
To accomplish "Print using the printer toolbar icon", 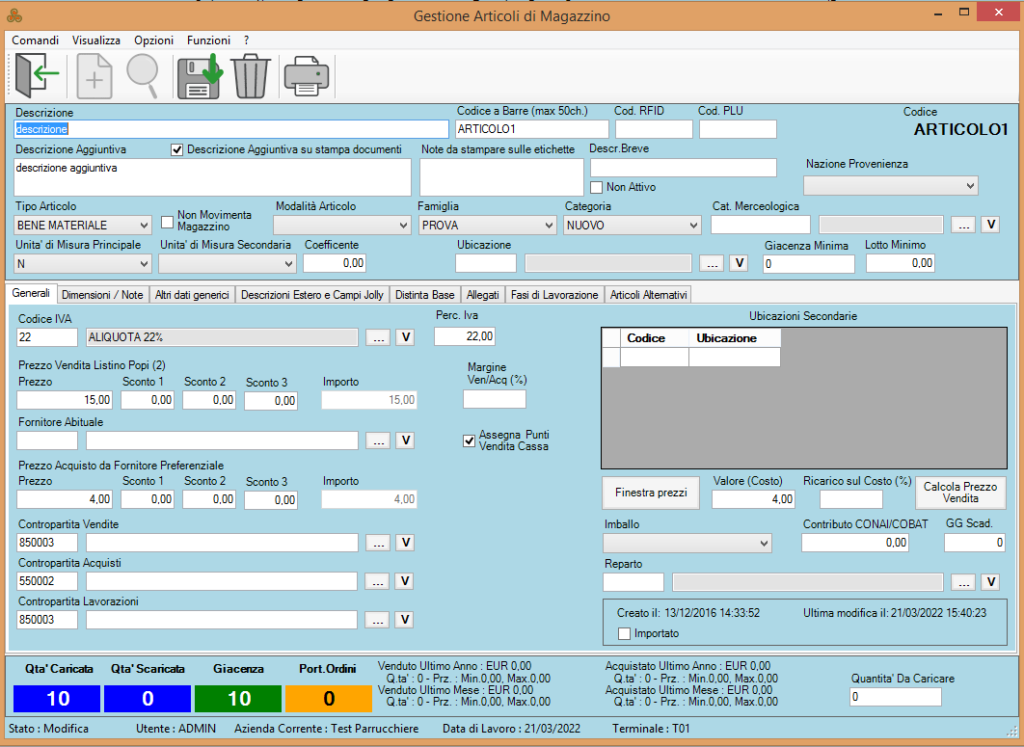I will (x=306, y=76).
